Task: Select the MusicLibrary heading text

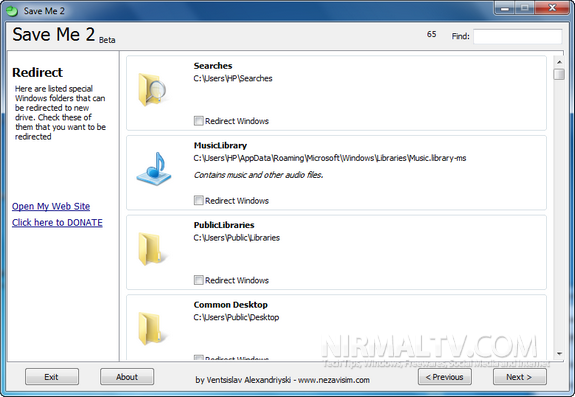Action: coord(220,146)
